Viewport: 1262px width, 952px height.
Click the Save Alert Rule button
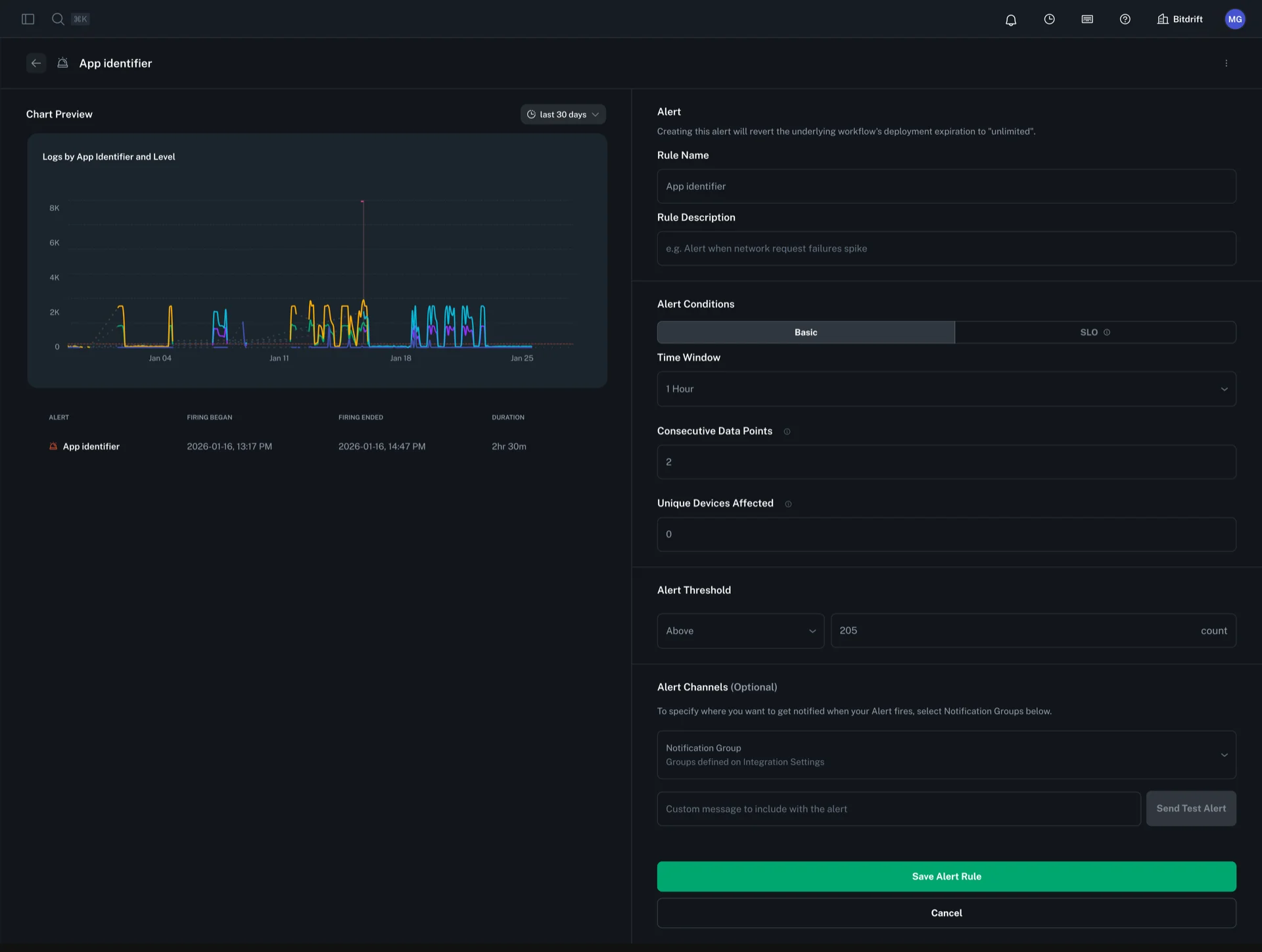(x=946, y=876)
